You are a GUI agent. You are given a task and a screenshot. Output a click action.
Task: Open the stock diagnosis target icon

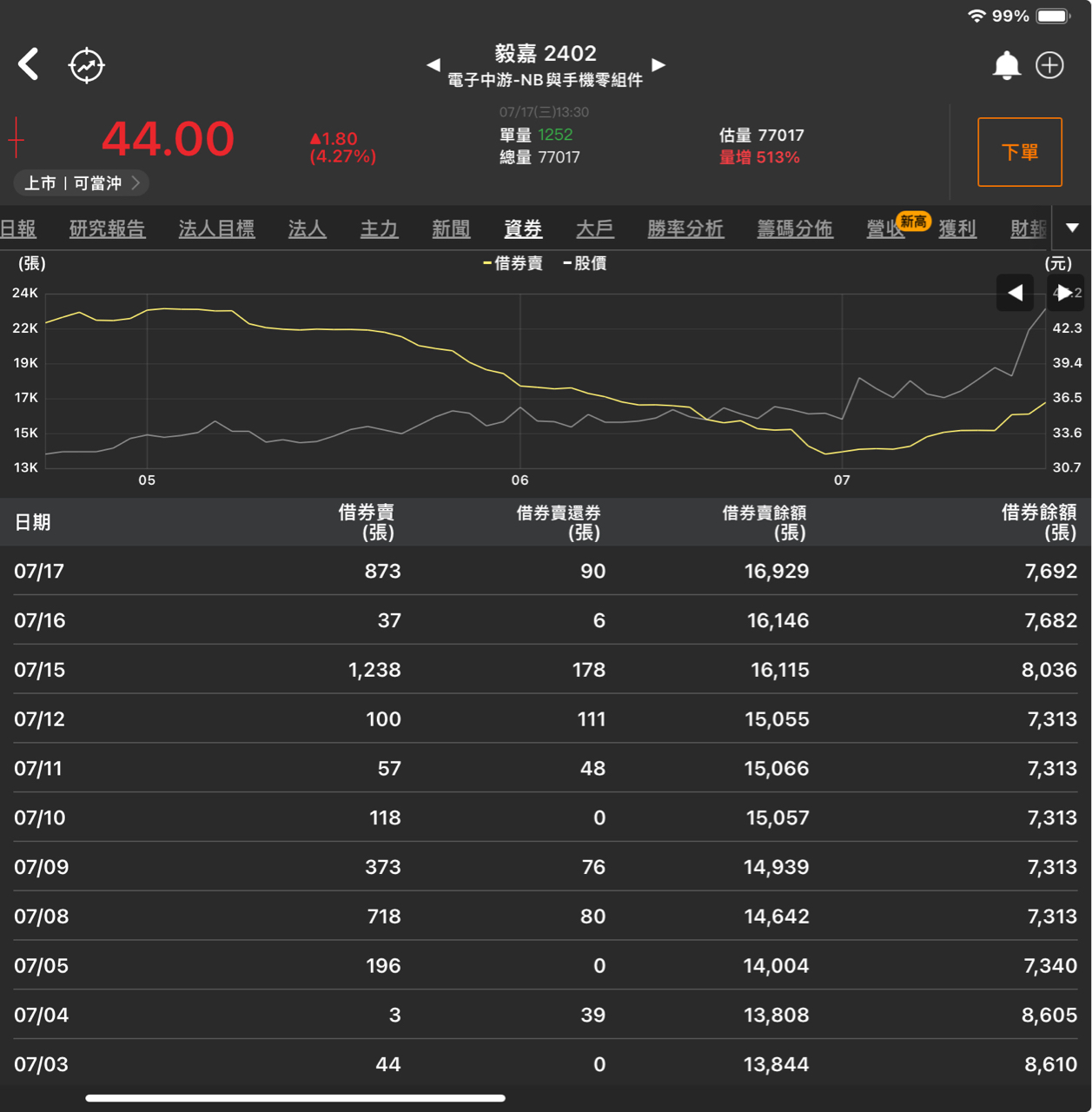pos(87,64)
